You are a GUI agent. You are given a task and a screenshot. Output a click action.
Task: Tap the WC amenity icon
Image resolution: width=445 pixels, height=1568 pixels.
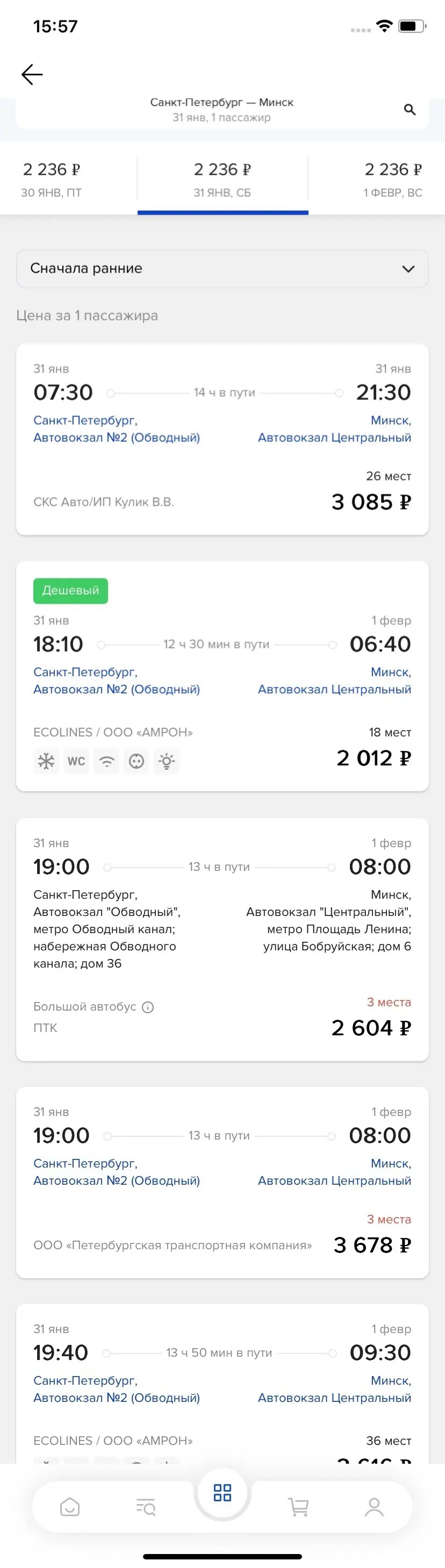pyautogui.click(x=76, y=761)
